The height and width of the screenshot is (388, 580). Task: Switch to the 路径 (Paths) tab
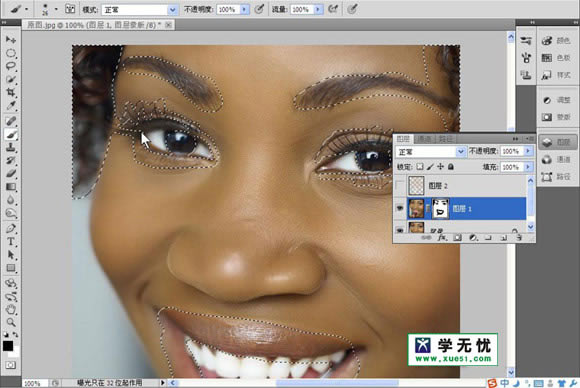pyautogui.click(x=446, y=139)
